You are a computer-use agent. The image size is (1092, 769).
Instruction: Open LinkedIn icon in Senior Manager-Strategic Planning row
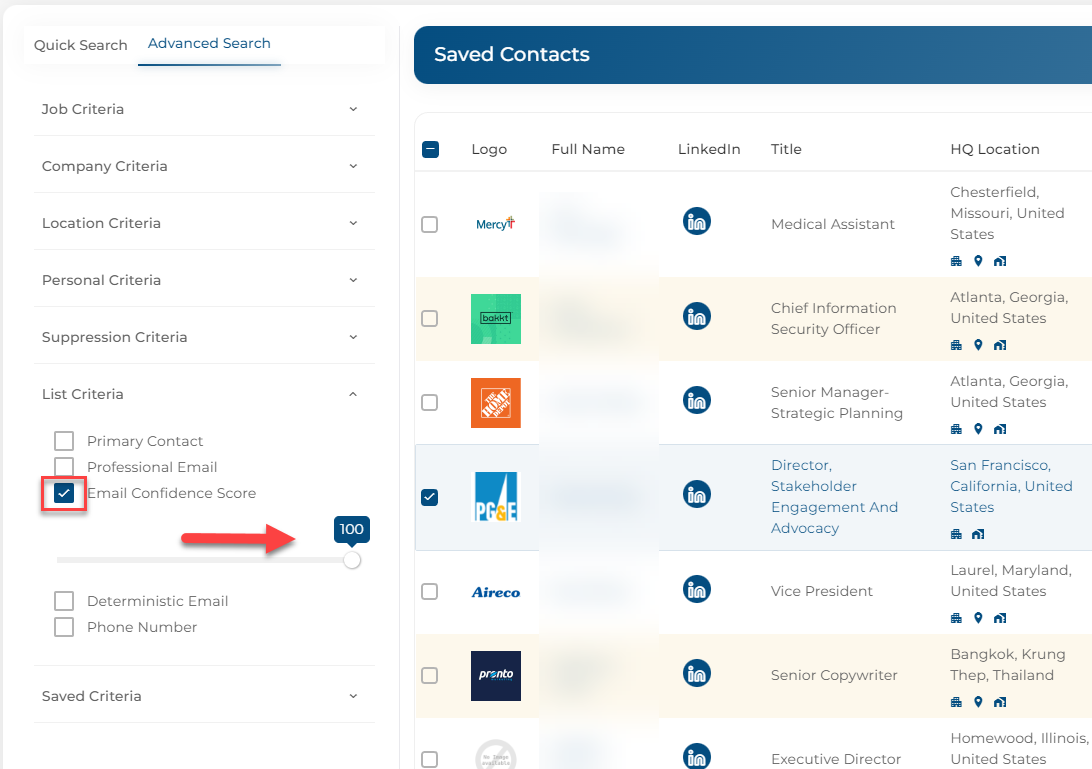pyautogui.click(x=696, y=401)
